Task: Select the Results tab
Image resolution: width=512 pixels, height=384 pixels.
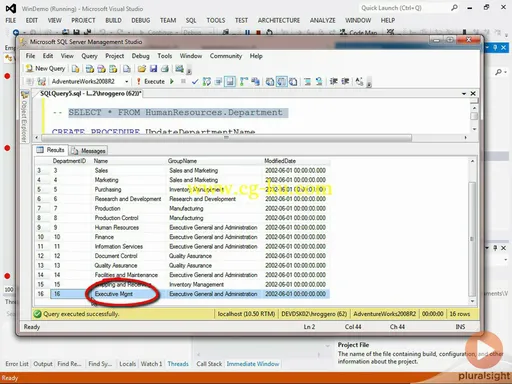Action: [x=51, y=150]
